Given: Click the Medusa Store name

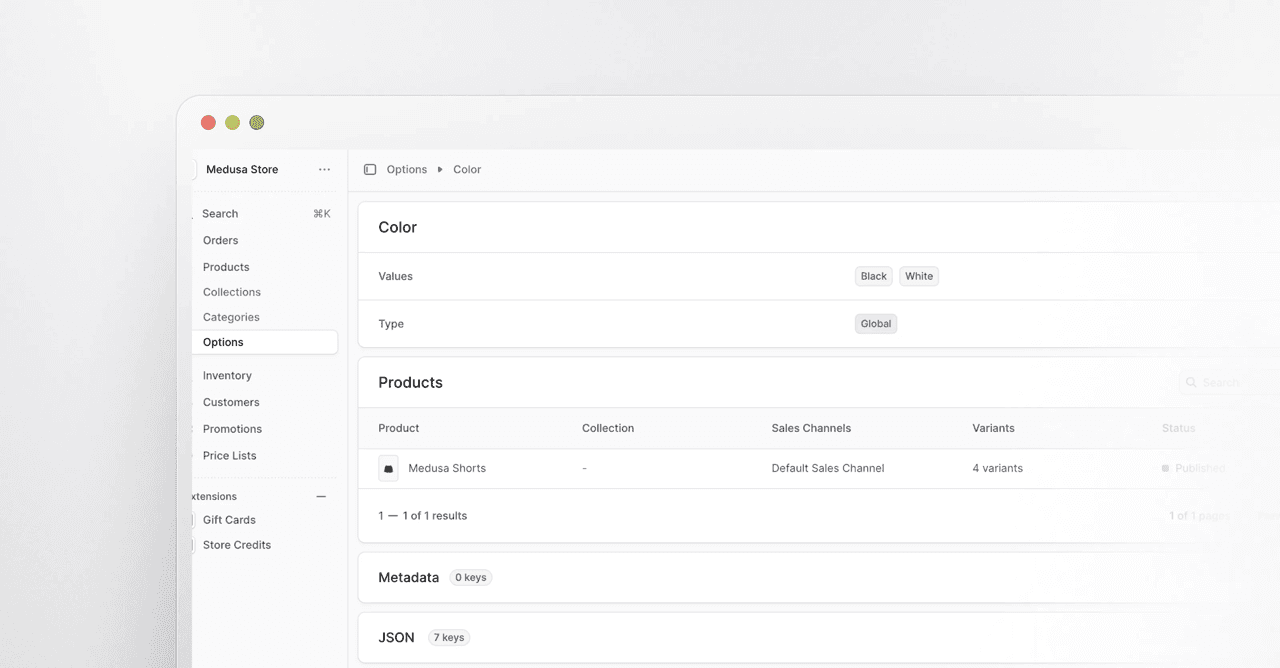Looking at the screenshot, I should click(x=242, y=170).
